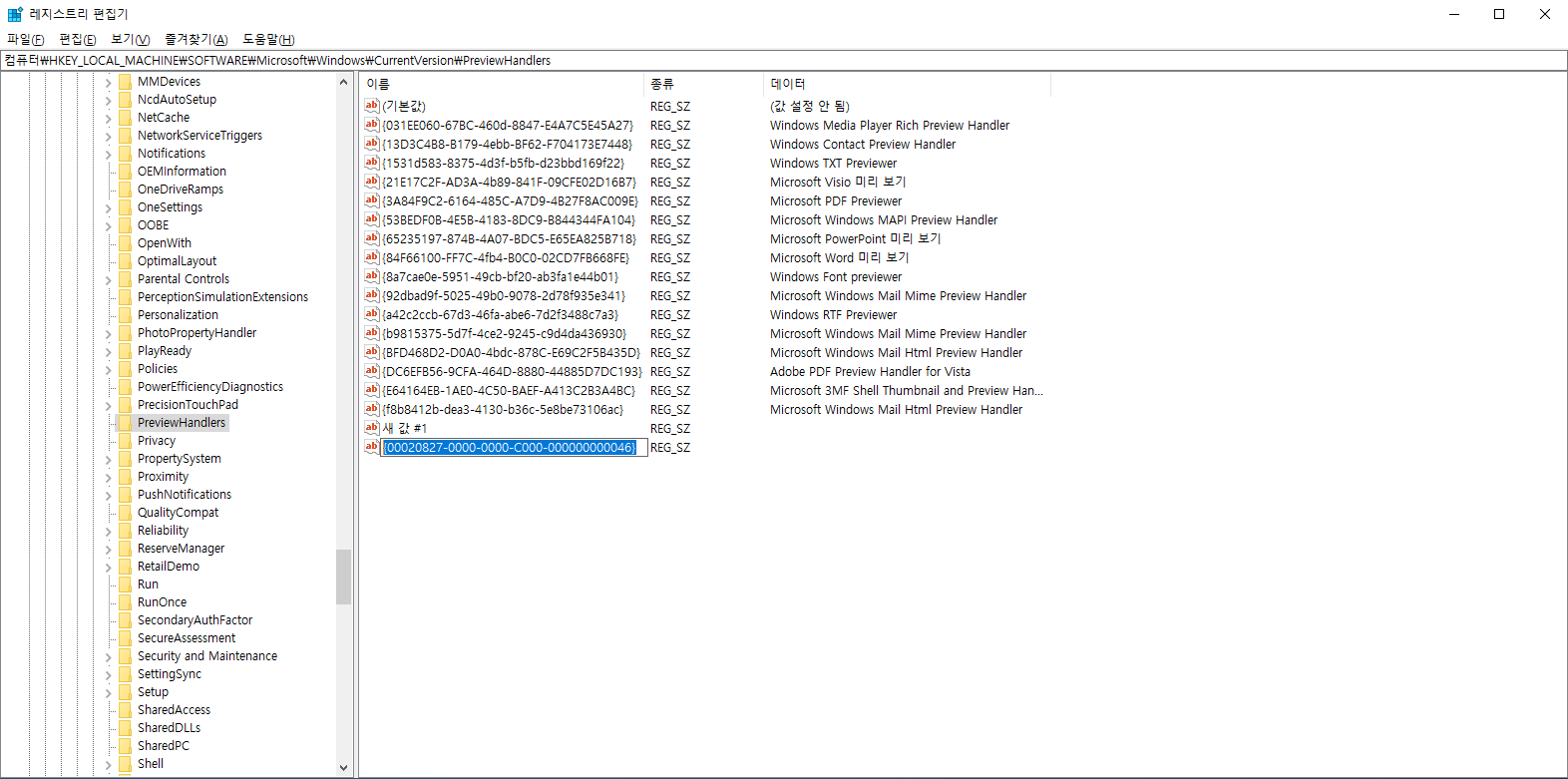
Task: Click the icon of the {f8b8412b-dea3-4130-b36c-5e8be73106ac} value
Action: pos(372,409)
